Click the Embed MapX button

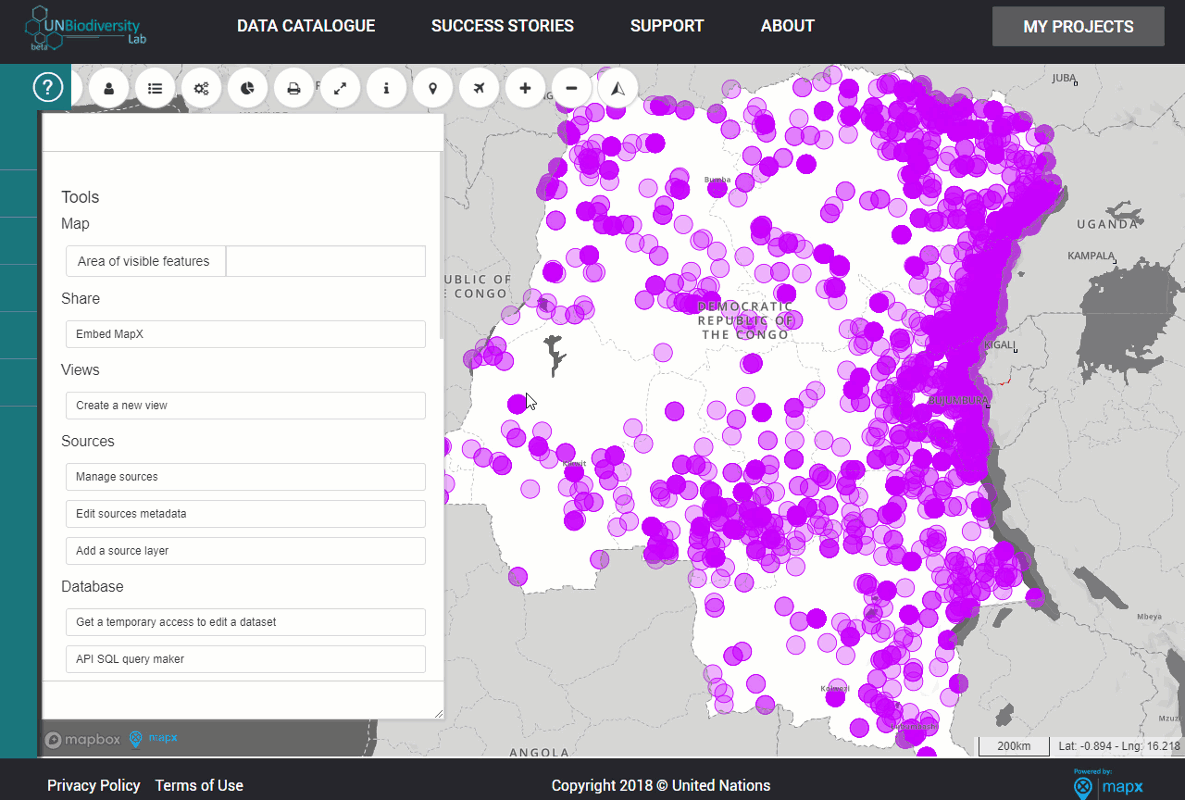[246, 334]
